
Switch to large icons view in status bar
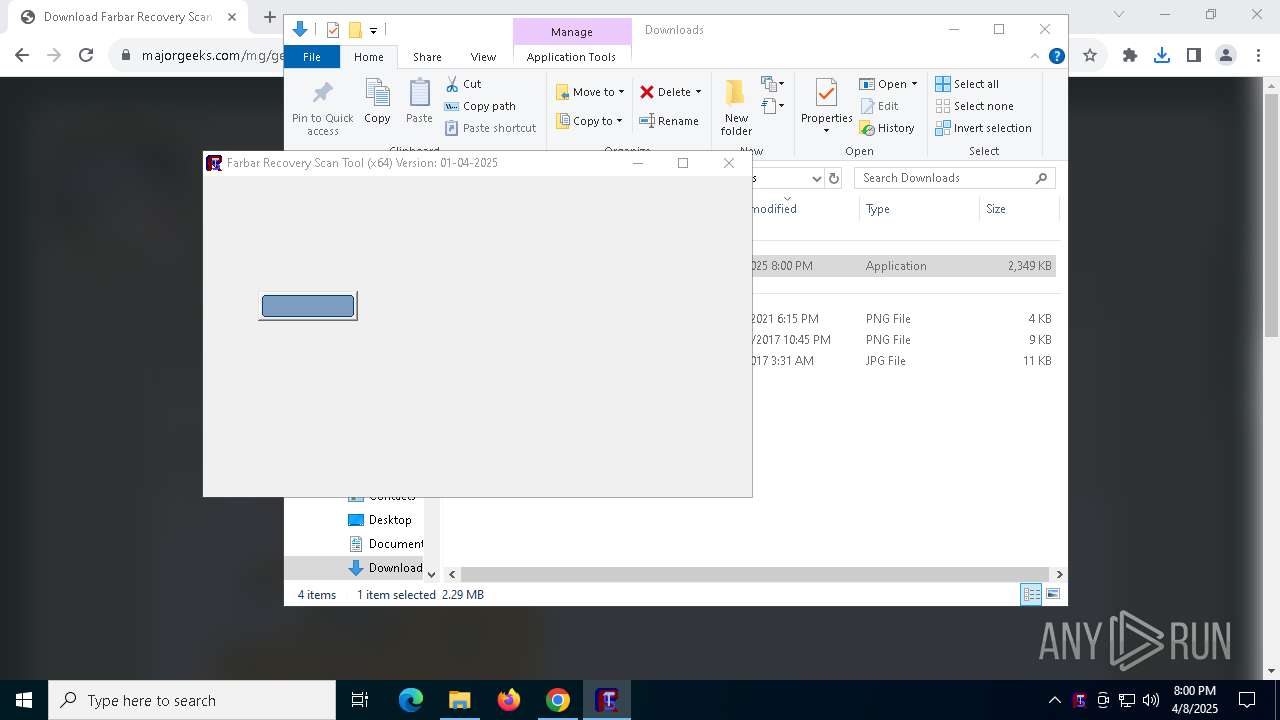pyautogui.click(x=1053, y=594)
